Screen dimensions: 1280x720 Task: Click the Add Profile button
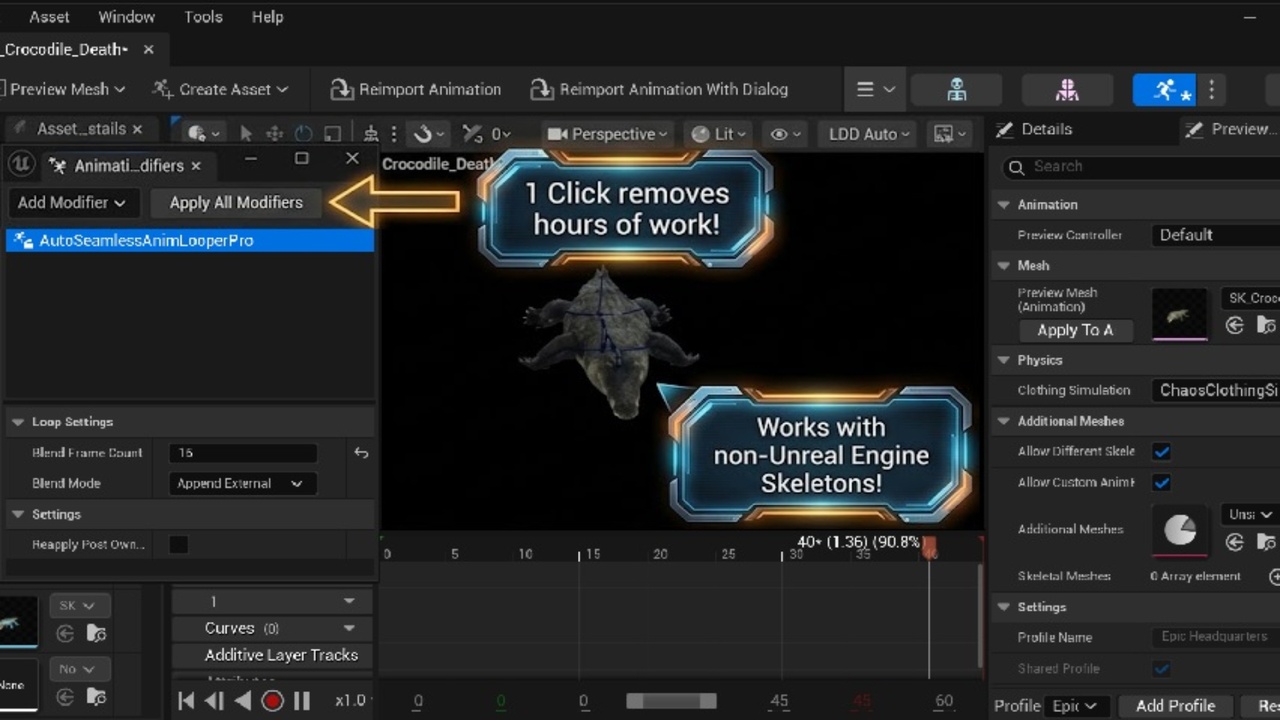[x=1175, y=706]
